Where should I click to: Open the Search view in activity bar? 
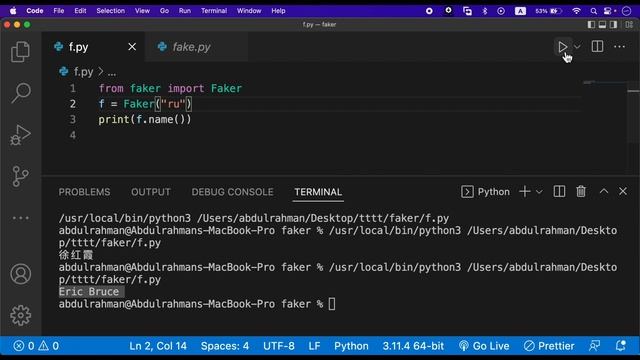(20, 93)
